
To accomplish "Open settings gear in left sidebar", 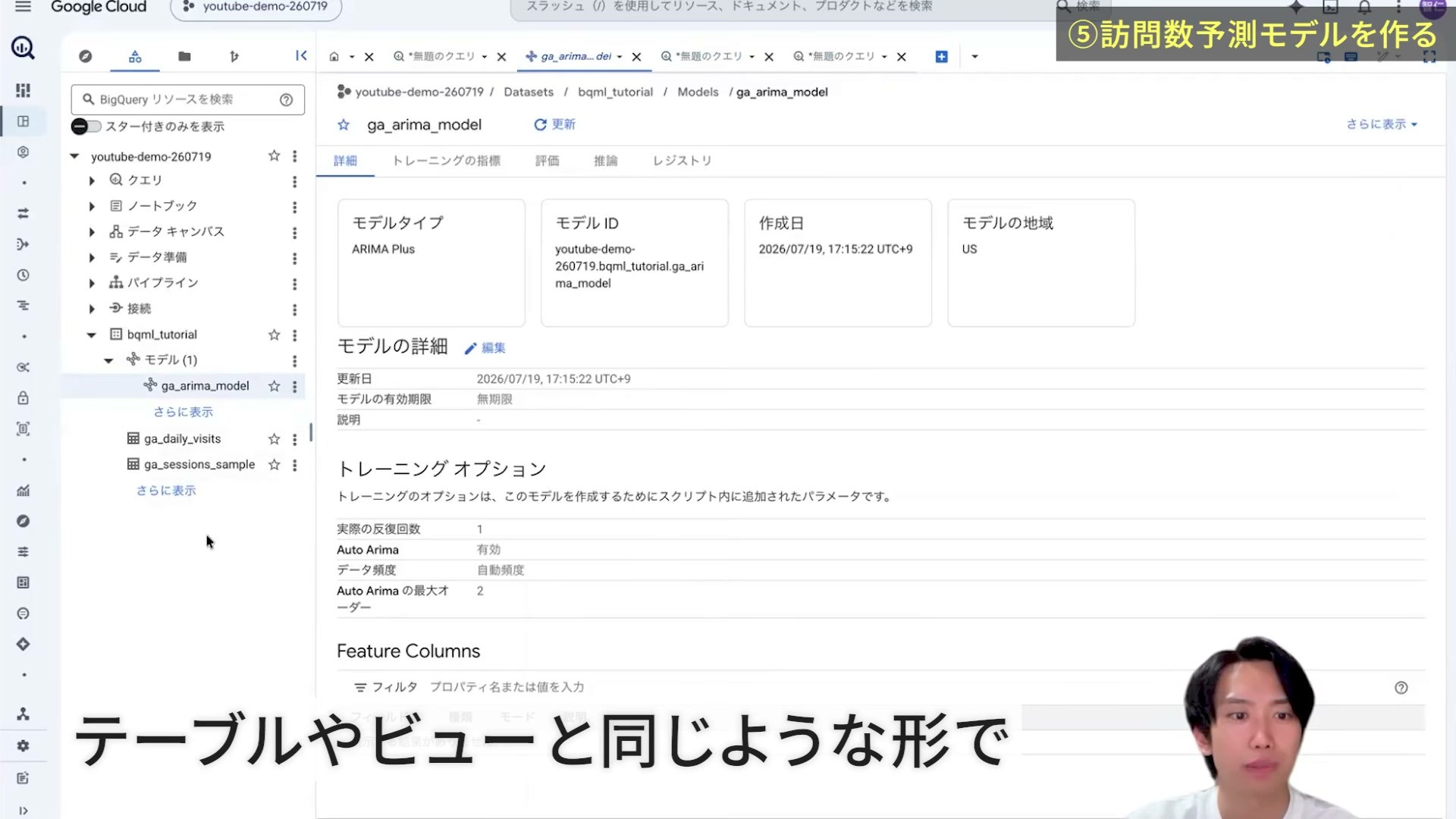I will click(x=23, y=746).
